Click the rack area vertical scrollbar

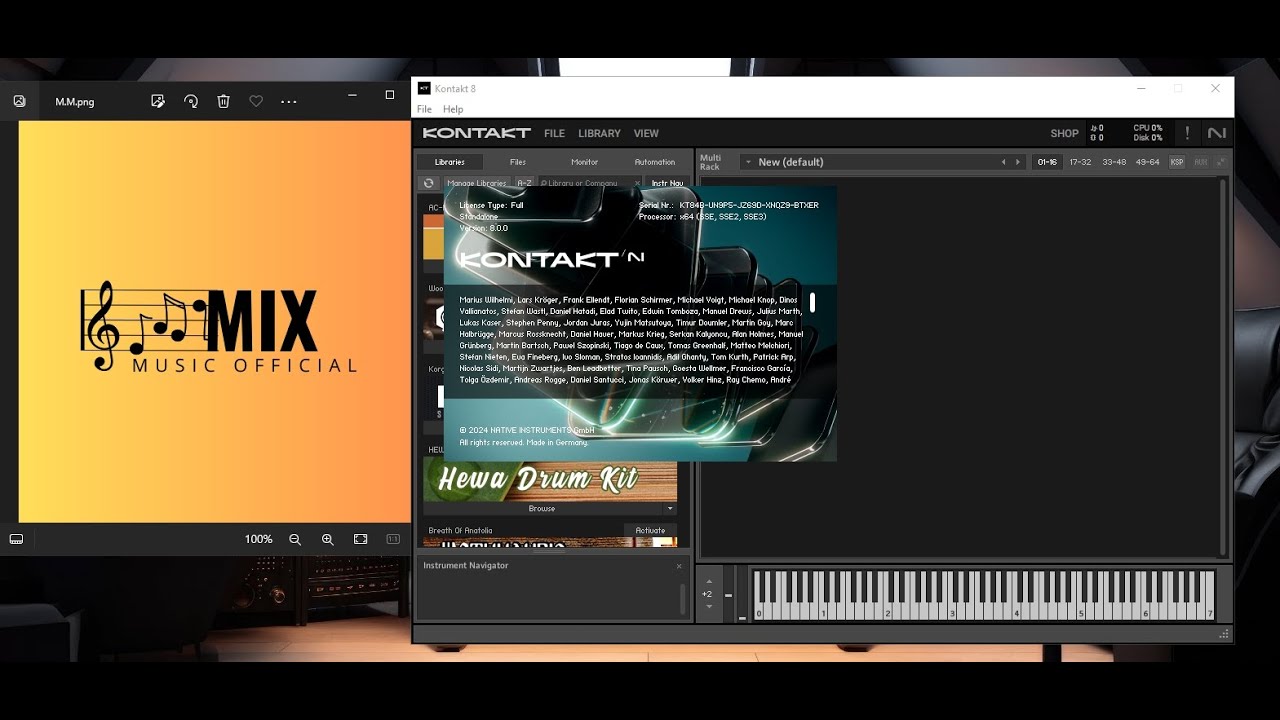click(x=1222, y=367)
